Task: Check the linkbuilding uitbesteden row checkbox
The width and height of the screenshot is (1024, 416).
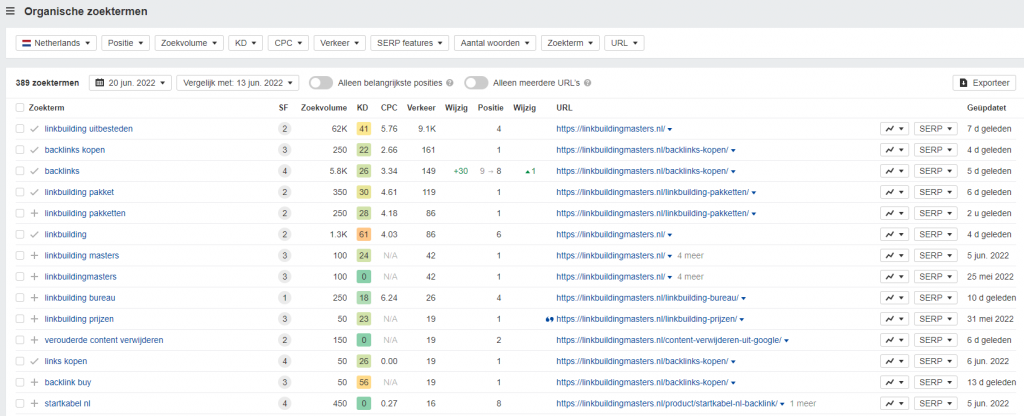Action: [20, 129]
